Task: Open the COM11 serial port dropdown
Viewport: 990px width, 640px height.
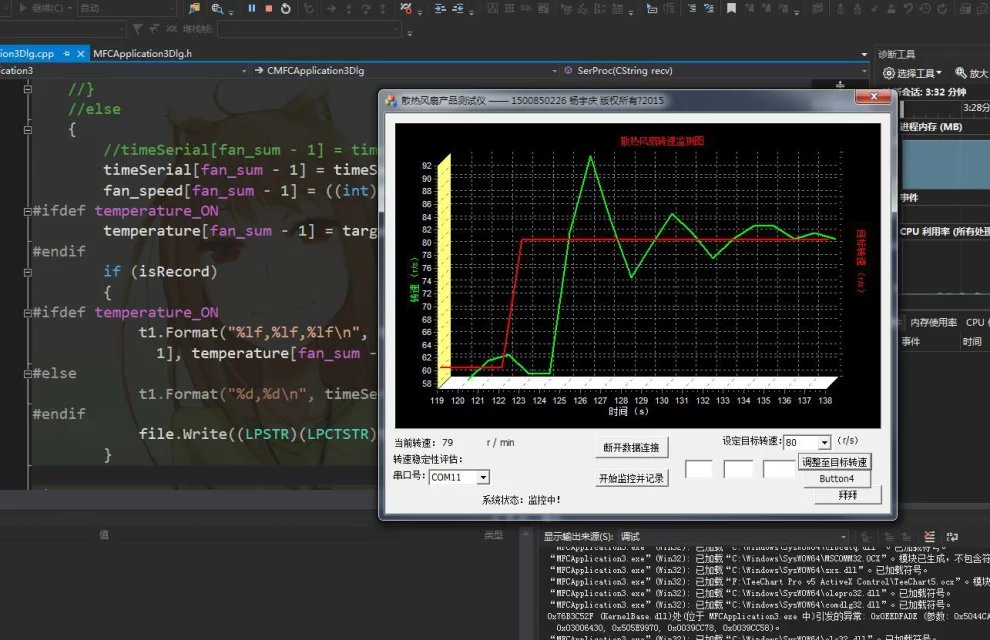Action: 483,478
